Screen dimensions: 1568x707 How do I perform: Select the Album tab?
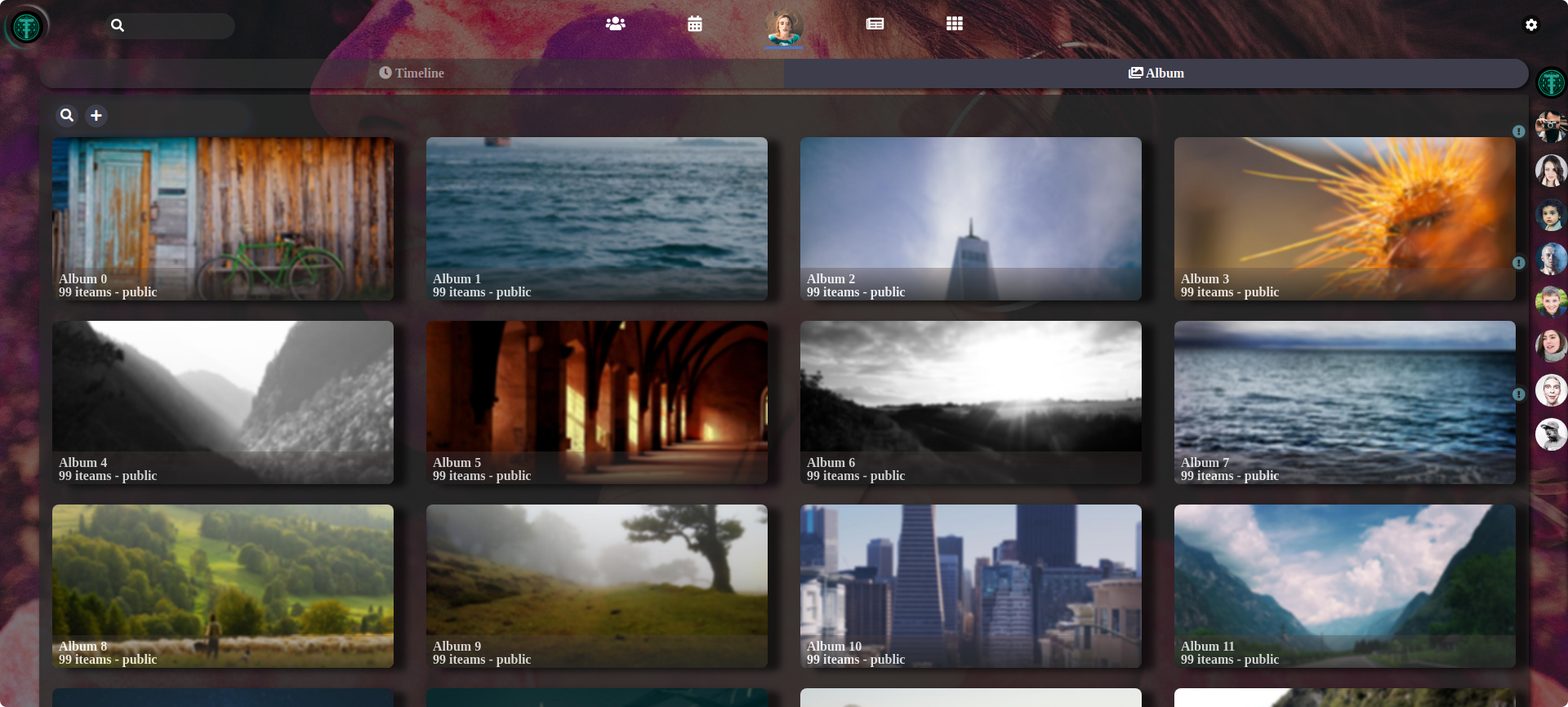(1156, 73)
